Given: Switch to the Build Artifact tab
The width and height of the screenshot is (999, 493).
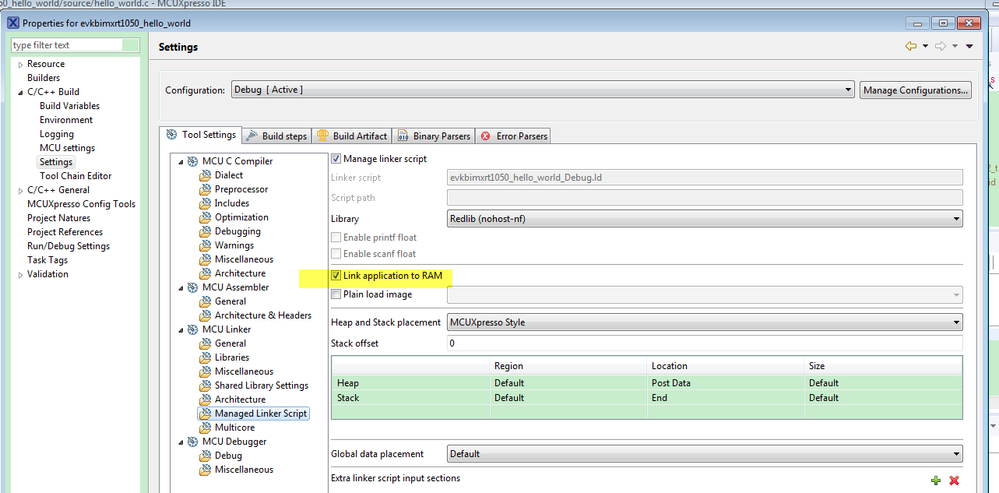Looking at the screenshot, I should click(352, 136).
